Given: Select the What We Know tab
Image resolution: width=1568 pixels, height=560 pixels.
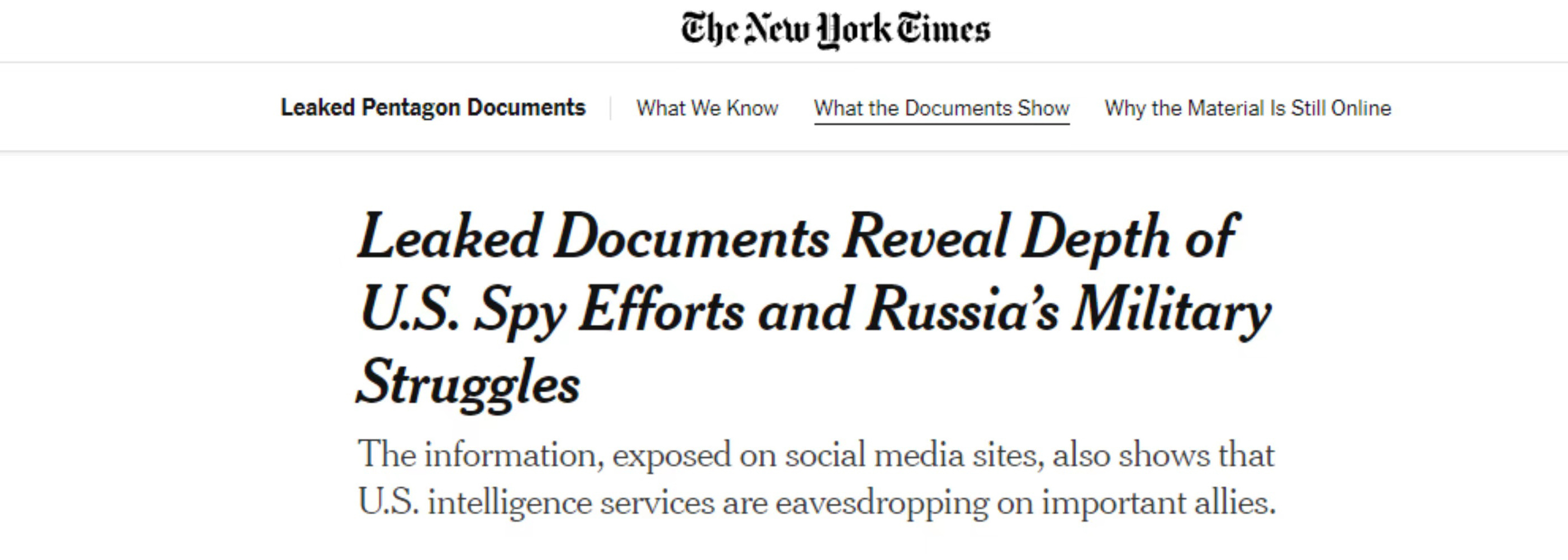Looking at the screenshot, I should click(x=707, y=108).
